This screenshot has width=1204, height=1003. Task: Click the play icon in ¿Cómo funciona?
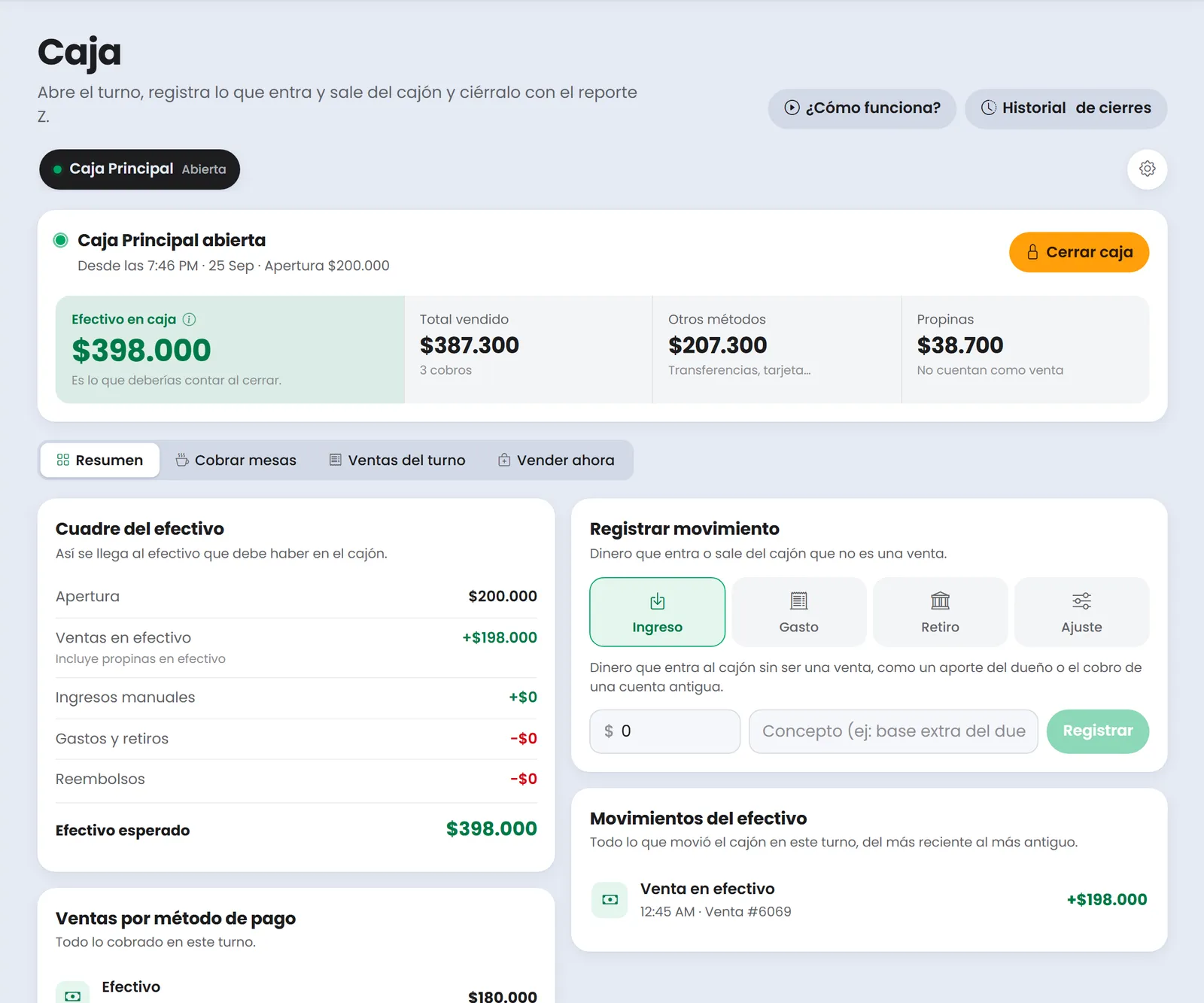point(792,108)
